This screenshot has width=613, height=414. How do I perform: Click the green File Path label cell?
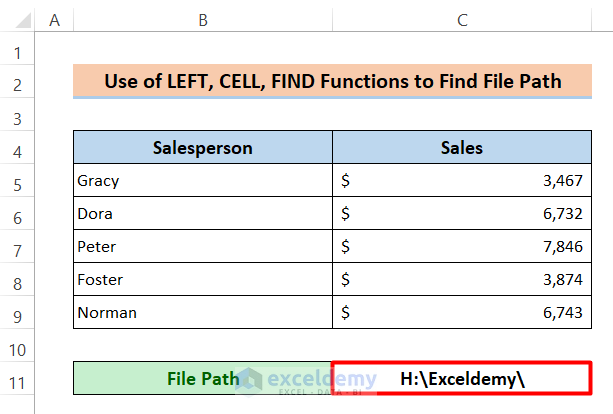[203, 379]
